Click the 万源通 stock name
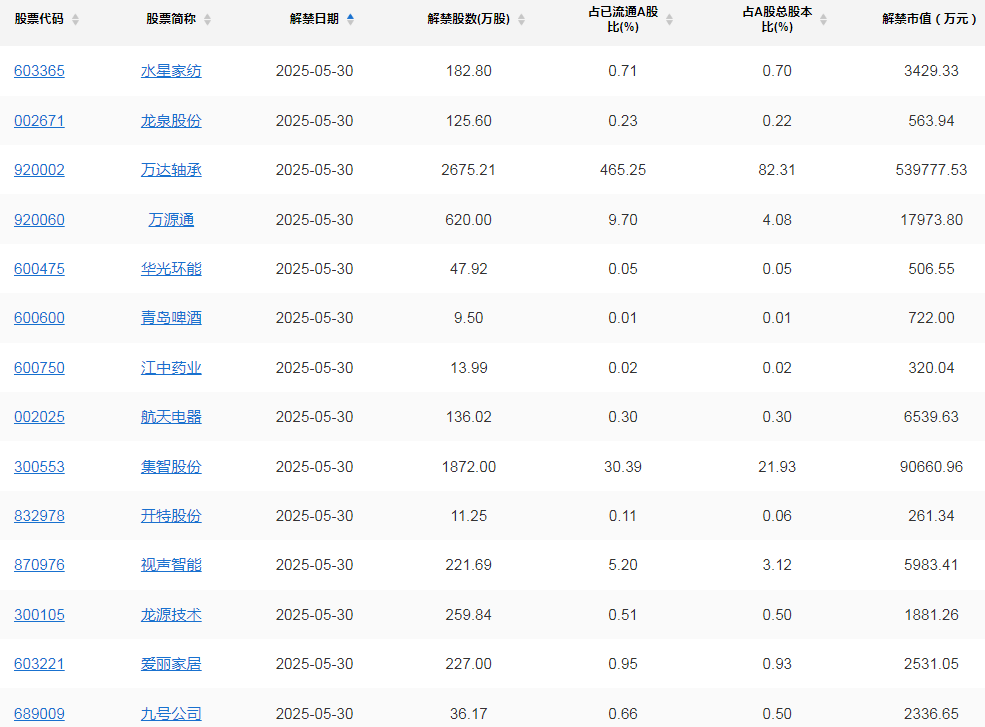This screenshot has width=985, height=727. pyautogui.click(x=171, y=220)
